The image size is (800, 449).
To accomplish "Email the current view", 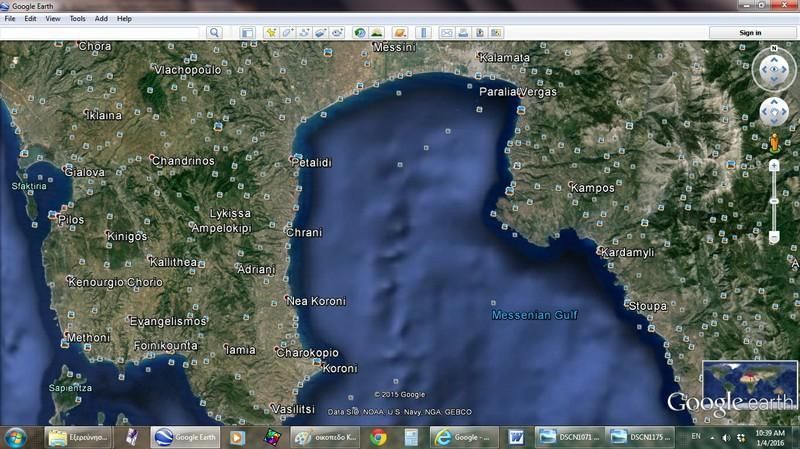I will pyautogui.click(x=447, y=33).
